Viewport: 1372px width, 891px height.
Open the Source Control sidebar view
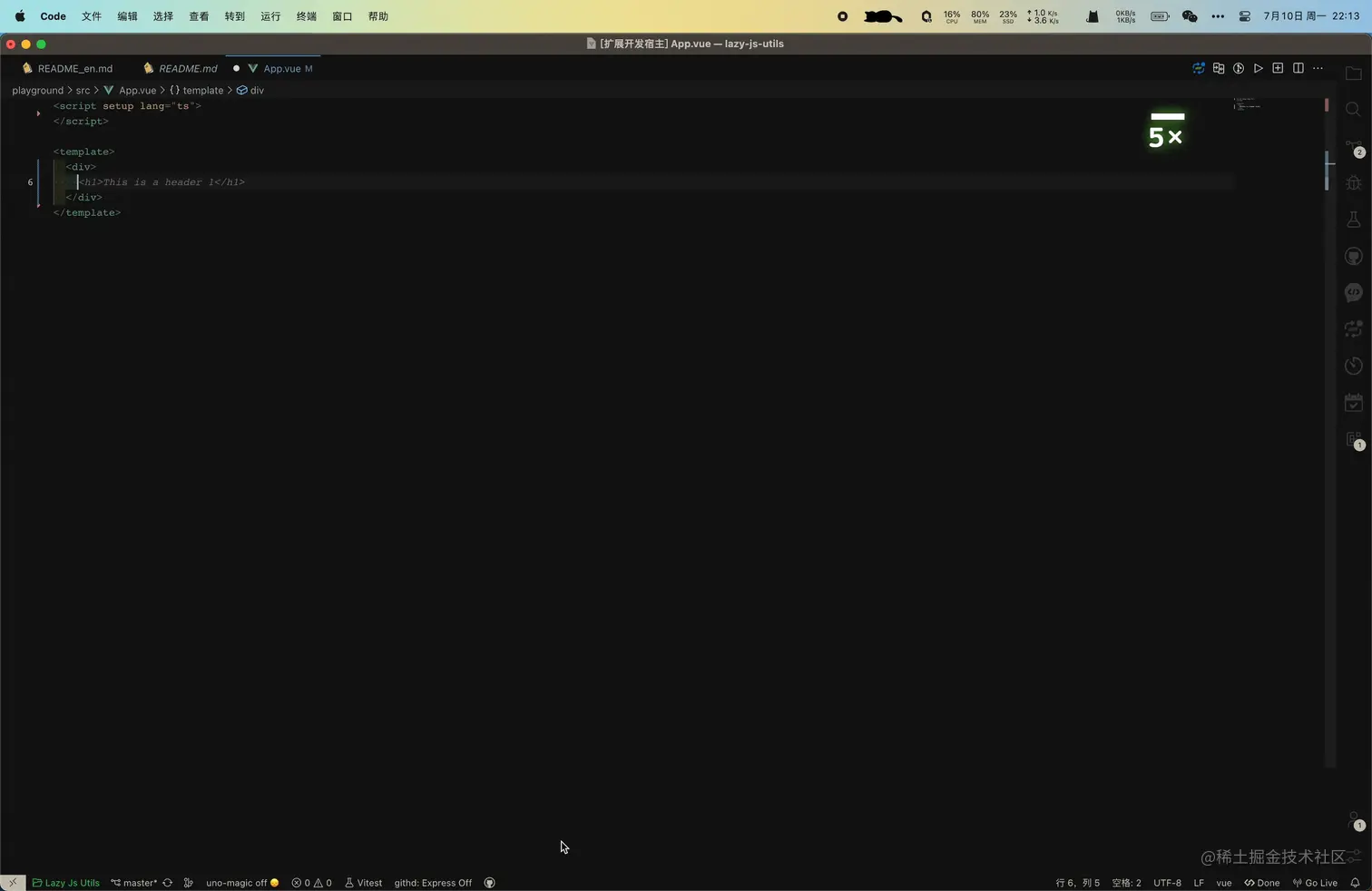[x=1354, y=145]
